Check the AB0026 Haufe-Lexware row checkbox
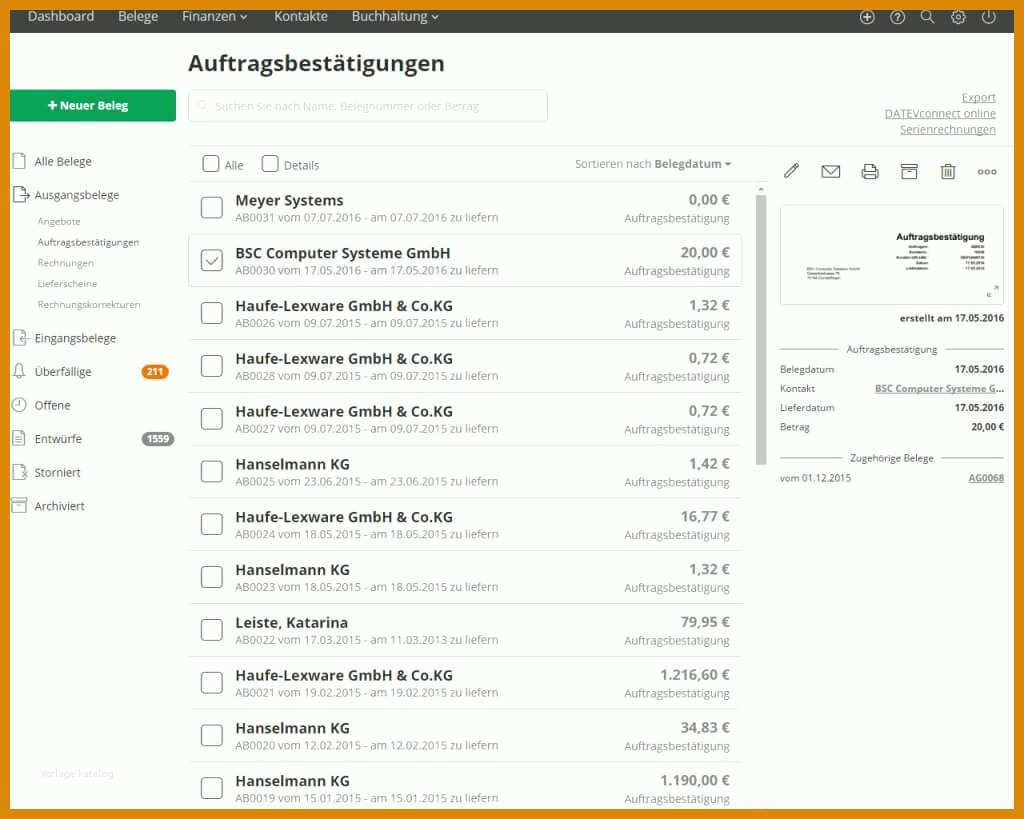1024x819 pixels. (x=212, y=313)
